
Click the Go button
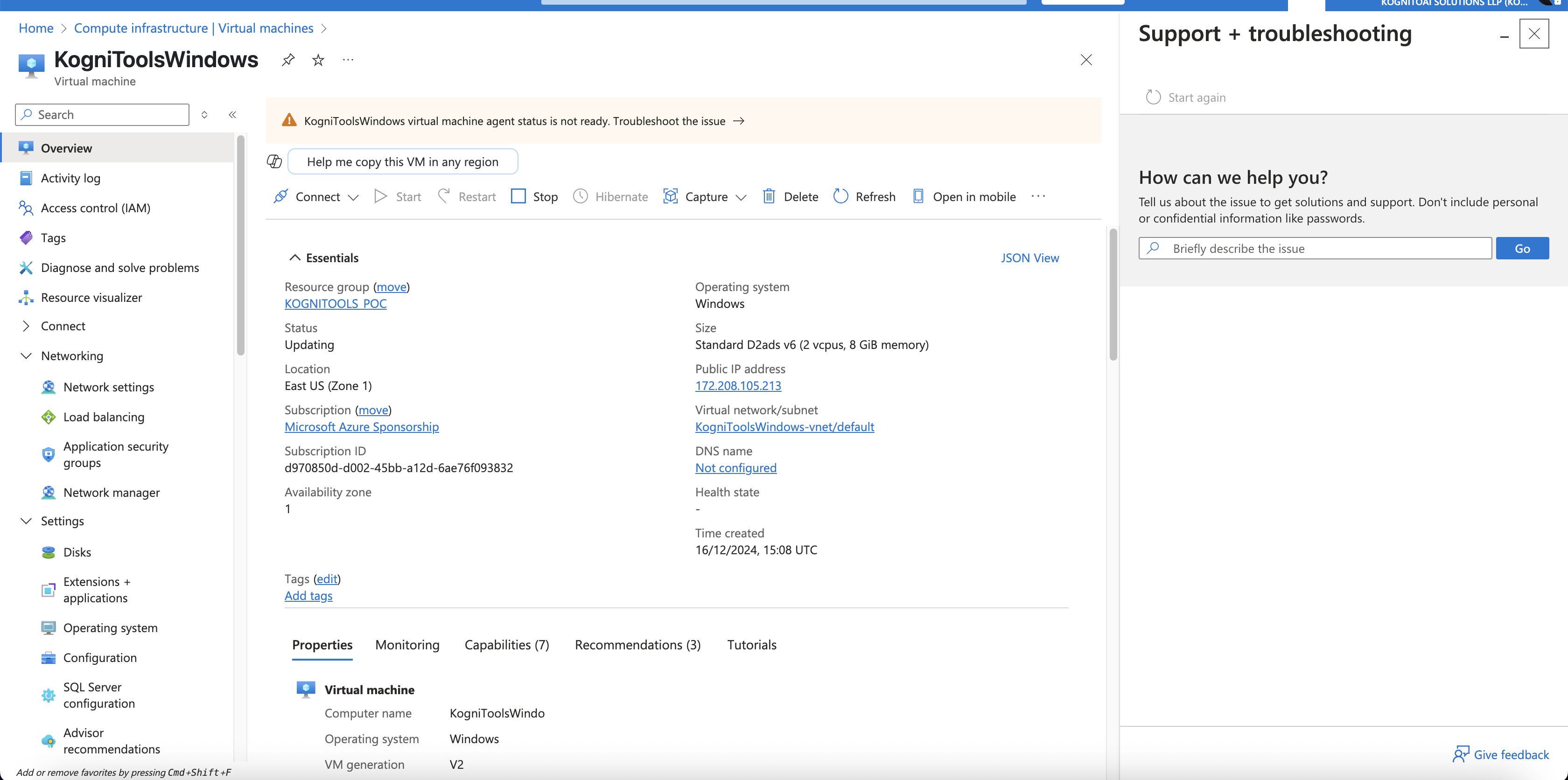click(x=1522, y=248)
